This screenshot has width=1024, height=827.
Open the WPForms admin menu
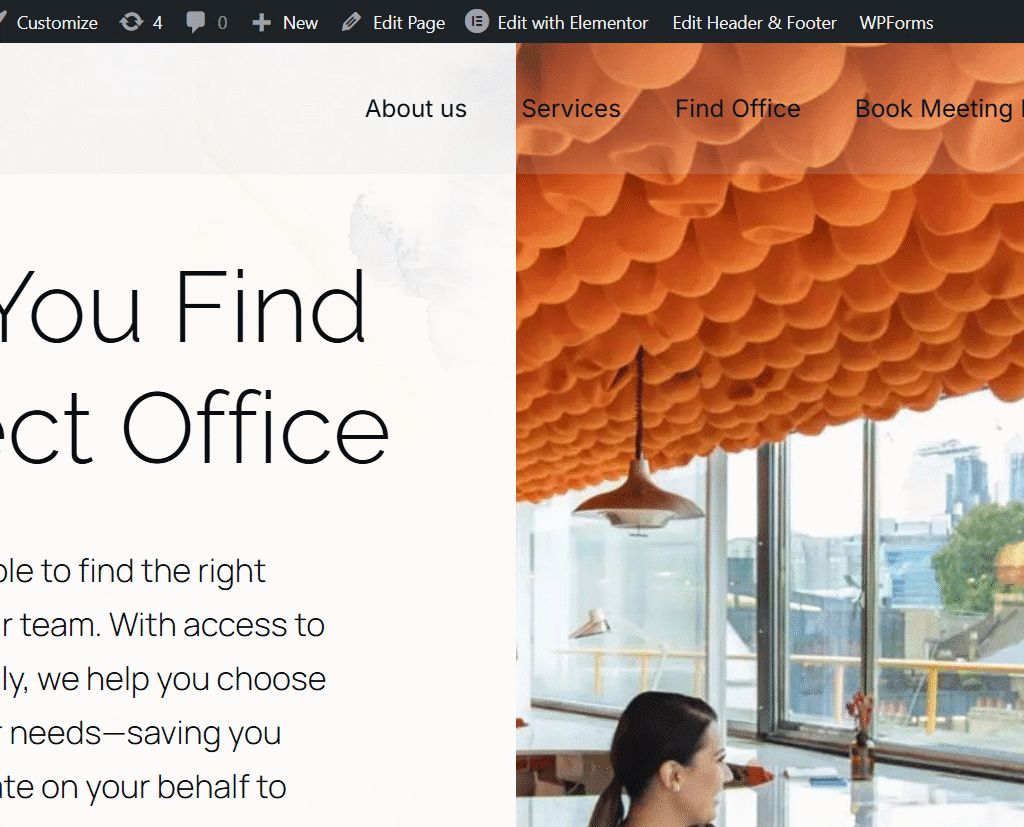[x=896, y=23]
